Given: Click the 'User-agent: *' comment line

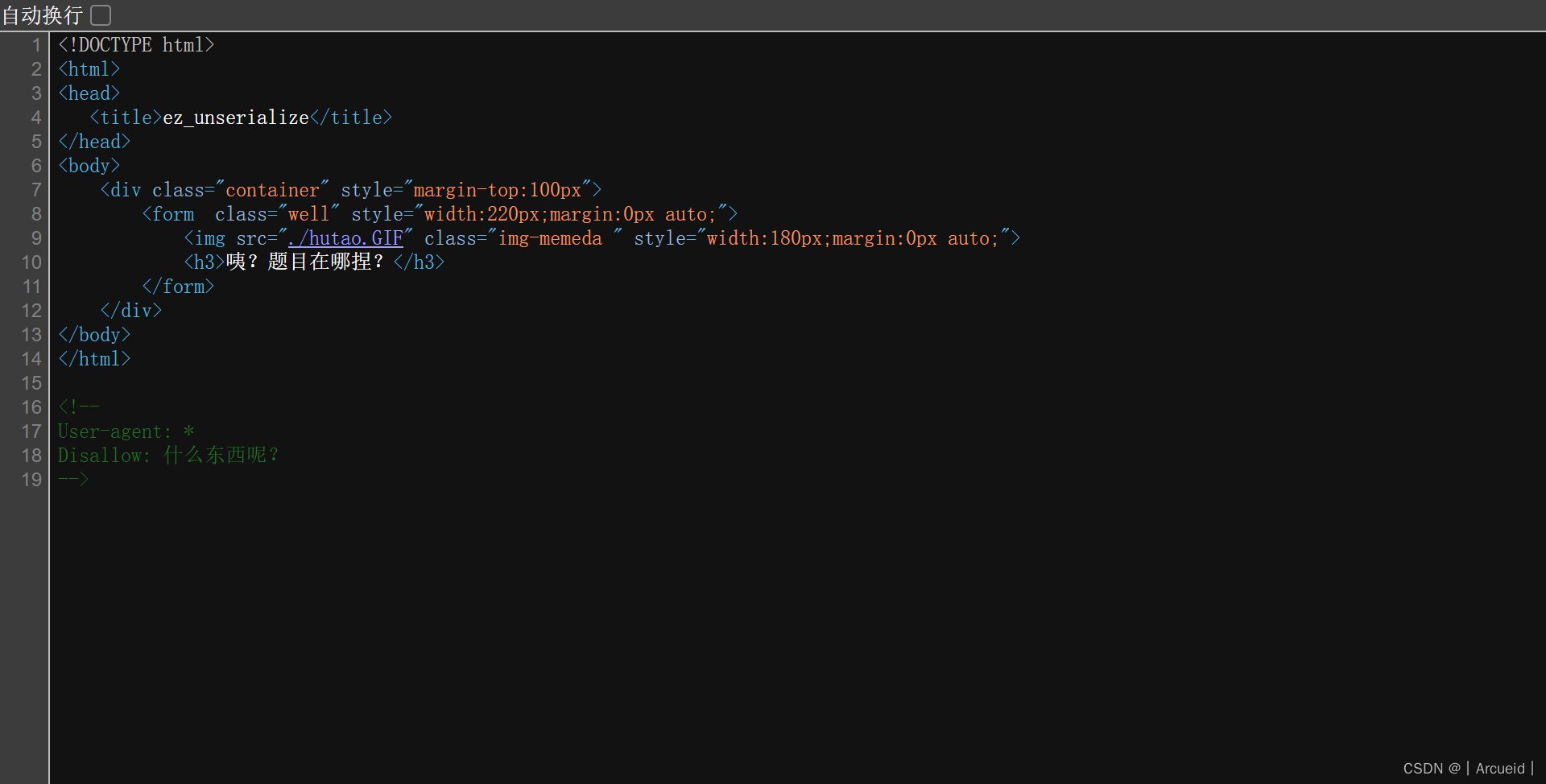Looking at the screenshot, I should 126,431.
